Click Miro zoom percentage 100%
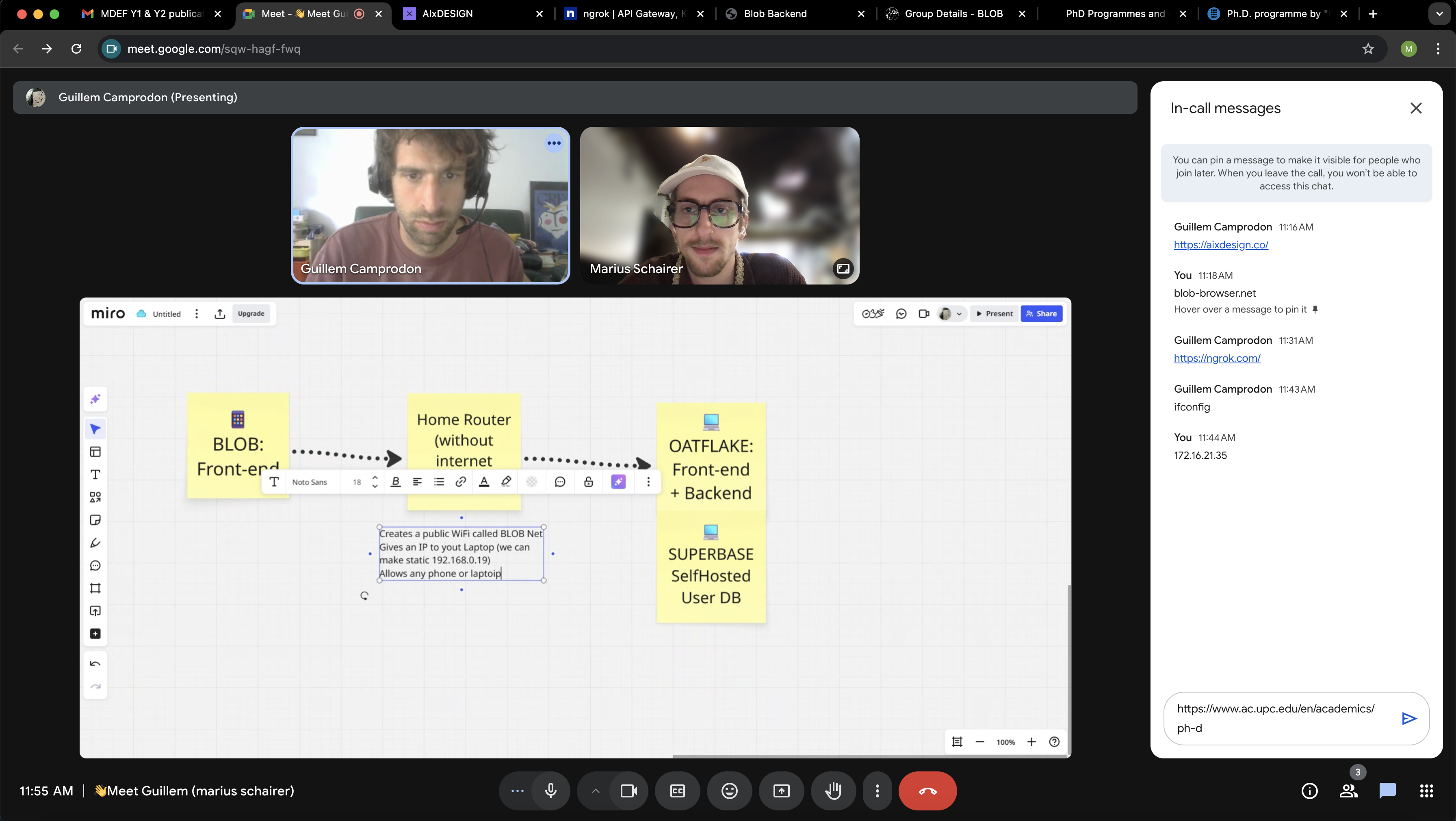The width and height of the screenshot is (1456, 821). click(1005, 742)
